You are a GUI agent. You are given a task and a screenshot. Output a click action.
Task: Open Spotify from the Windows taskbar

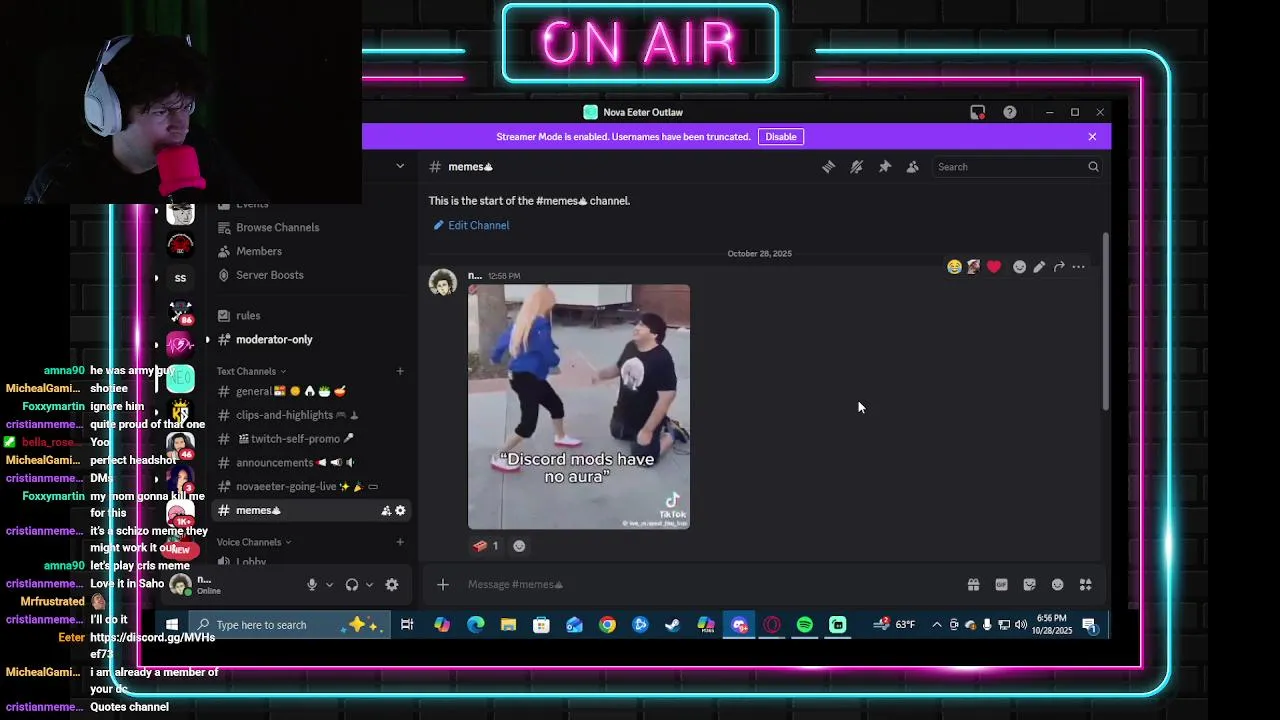pyautogui.click(x=805, y=625)
